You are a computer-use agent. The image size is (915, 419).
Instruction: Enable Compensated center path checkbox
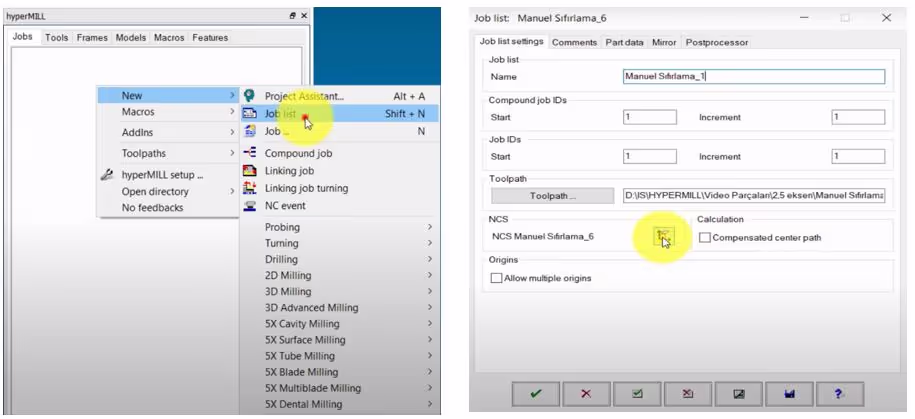coord(705,238)
